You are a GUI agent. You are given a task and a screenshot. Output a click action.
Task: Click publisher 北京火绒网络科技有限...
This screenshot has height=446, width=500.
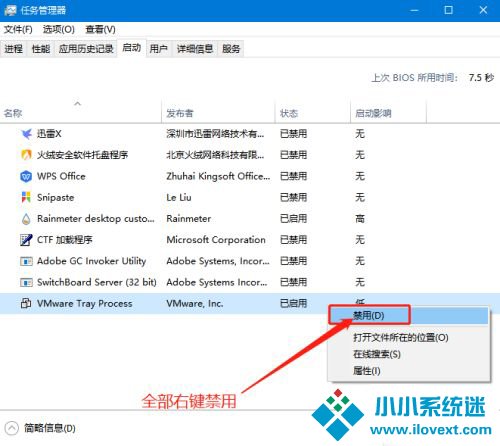(x=215, y=155)
